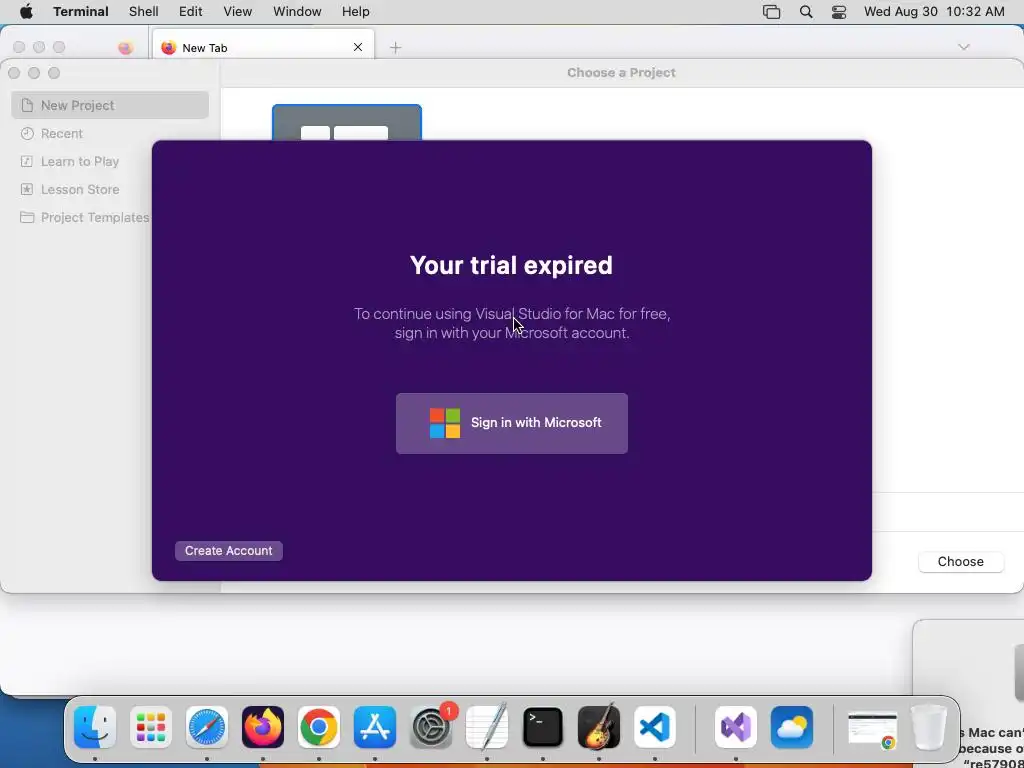Select New Project in GarageBand sidebar

(x=110, y=105)
